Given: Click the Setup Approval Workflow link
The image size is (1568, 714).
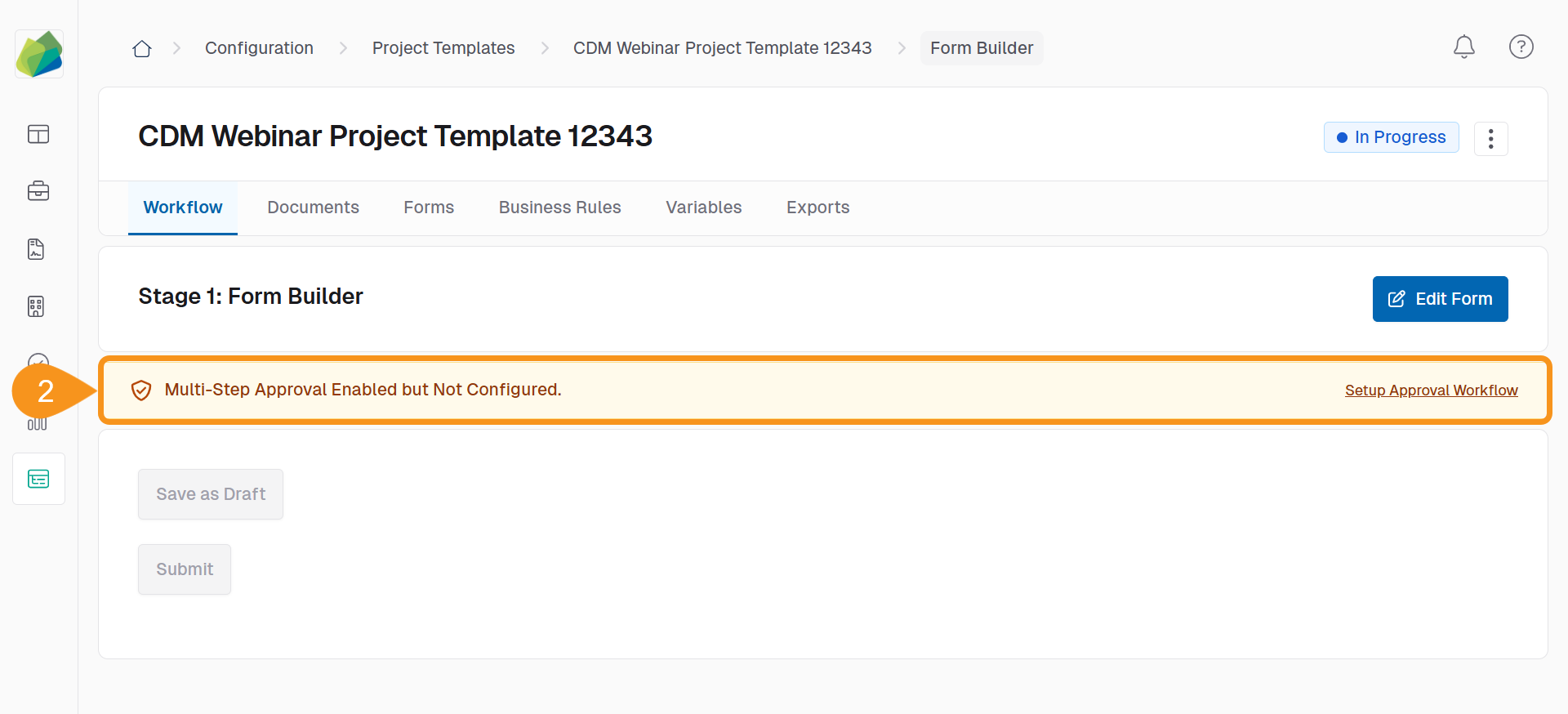Looking at the screenshot, I should 1431,390.
